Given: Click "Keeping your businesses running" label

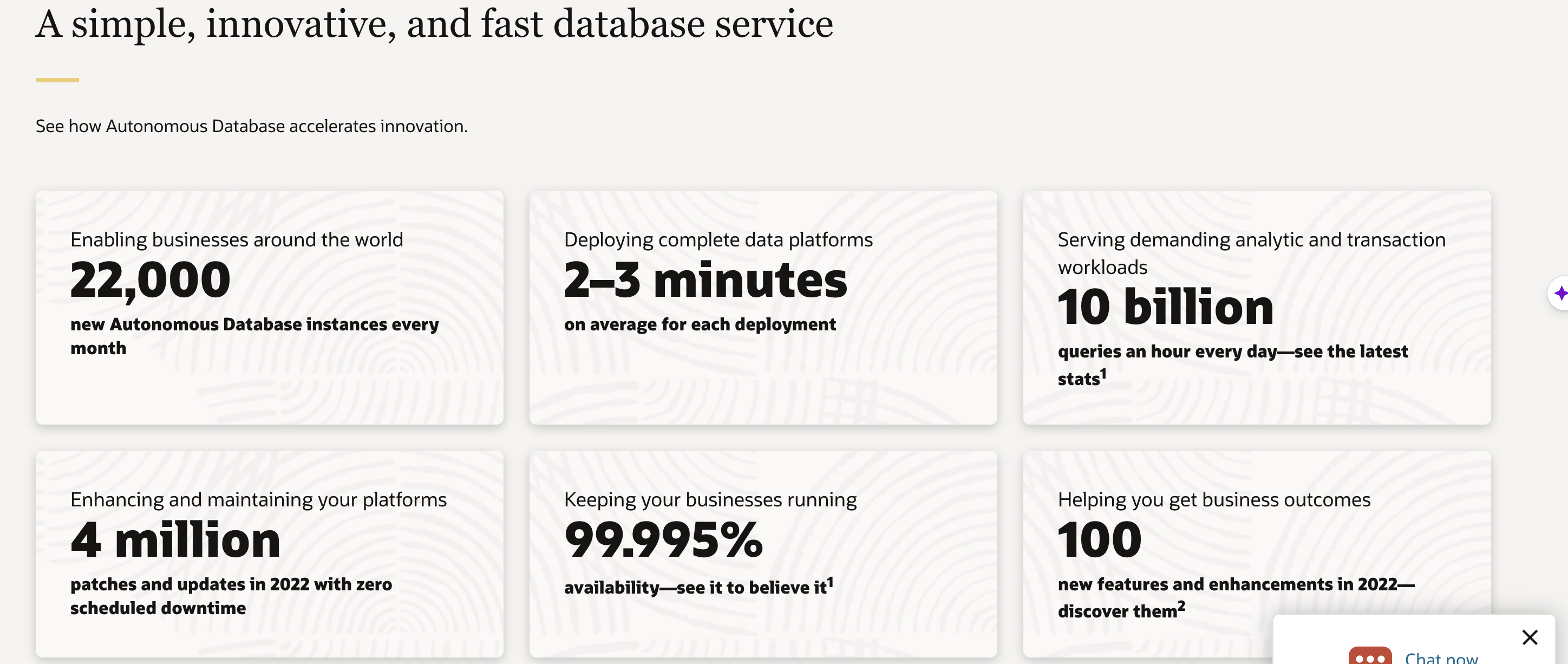Looking at the screenshot, I should [710, 500].
